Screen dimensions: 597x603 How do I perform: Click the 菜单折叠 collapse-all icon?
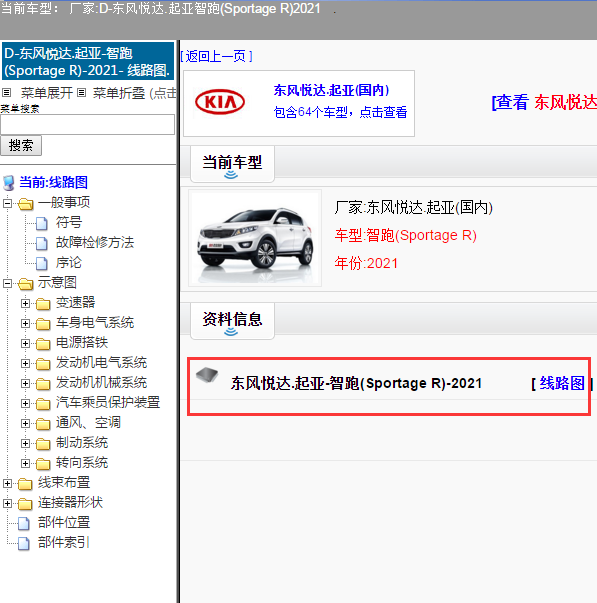pos(81,93)
